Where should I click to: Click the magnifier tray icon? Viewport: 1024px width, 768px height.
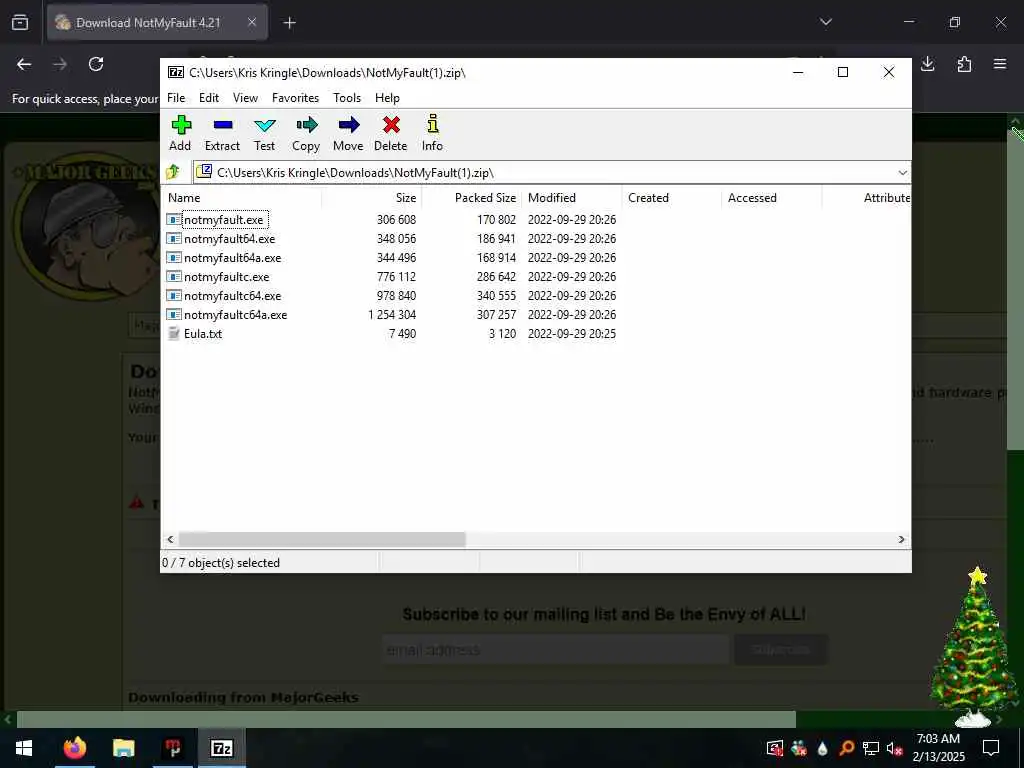[846, 748]
